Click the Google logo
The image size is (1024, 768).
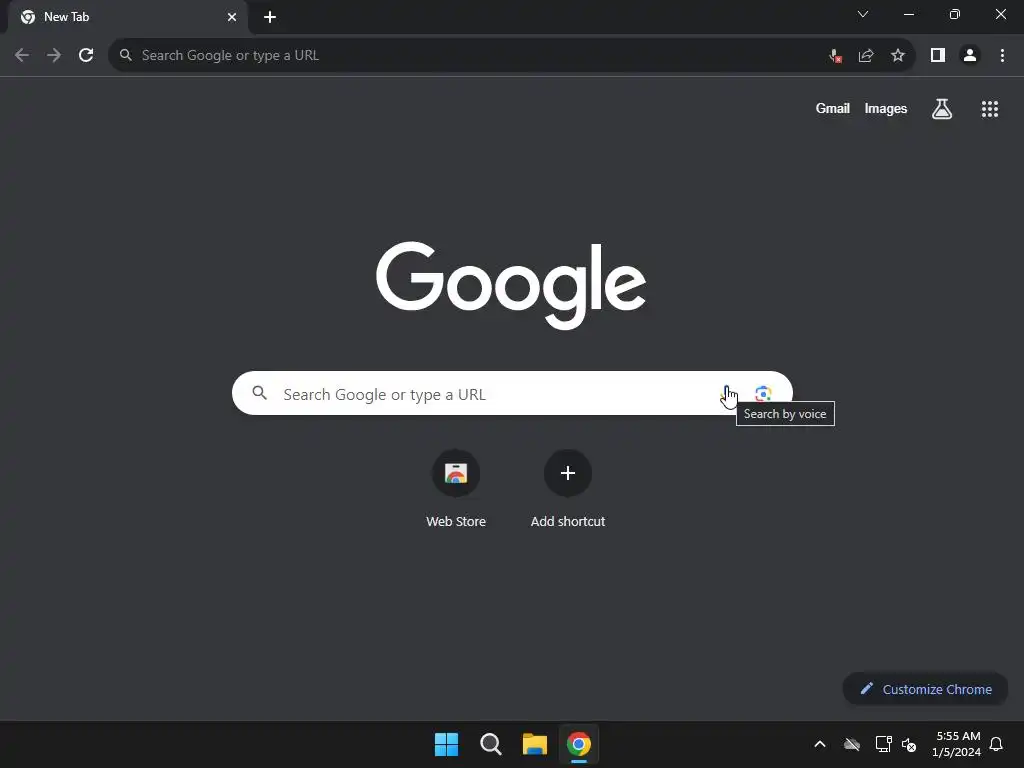click(511, 285)
